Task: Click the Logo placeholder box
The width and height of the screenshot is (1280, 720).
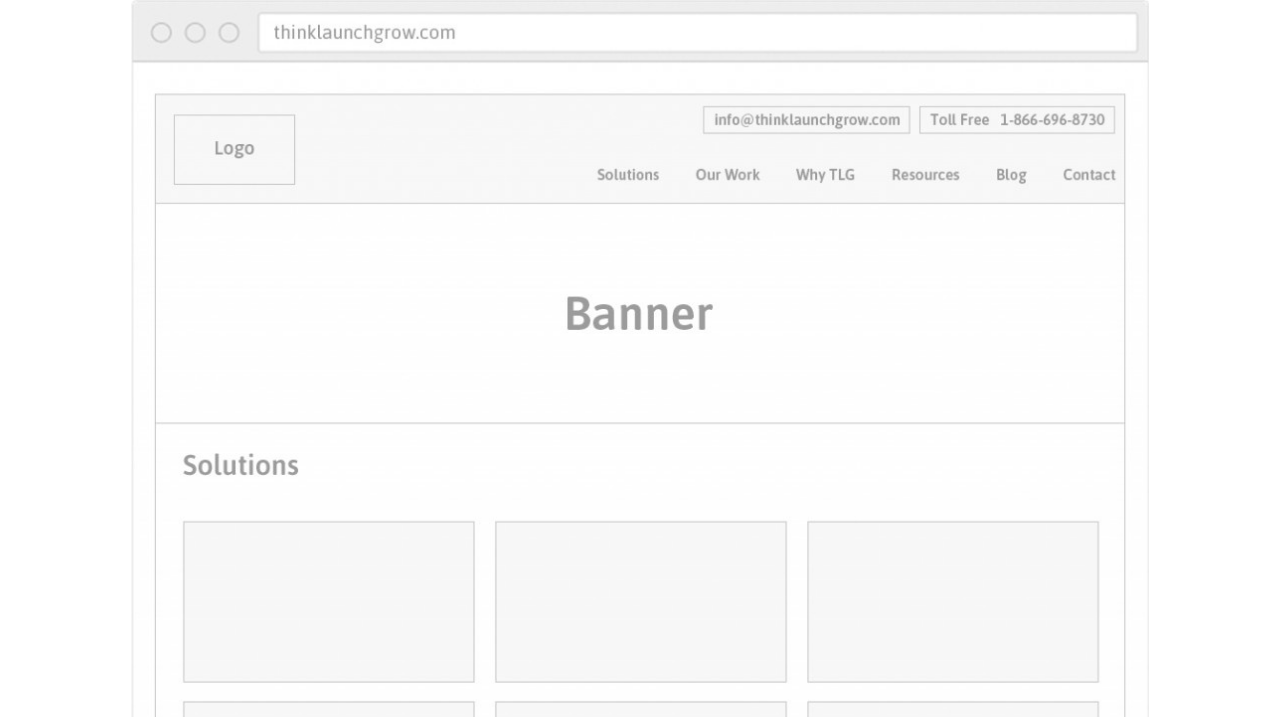Action: (x=234, y=149)
